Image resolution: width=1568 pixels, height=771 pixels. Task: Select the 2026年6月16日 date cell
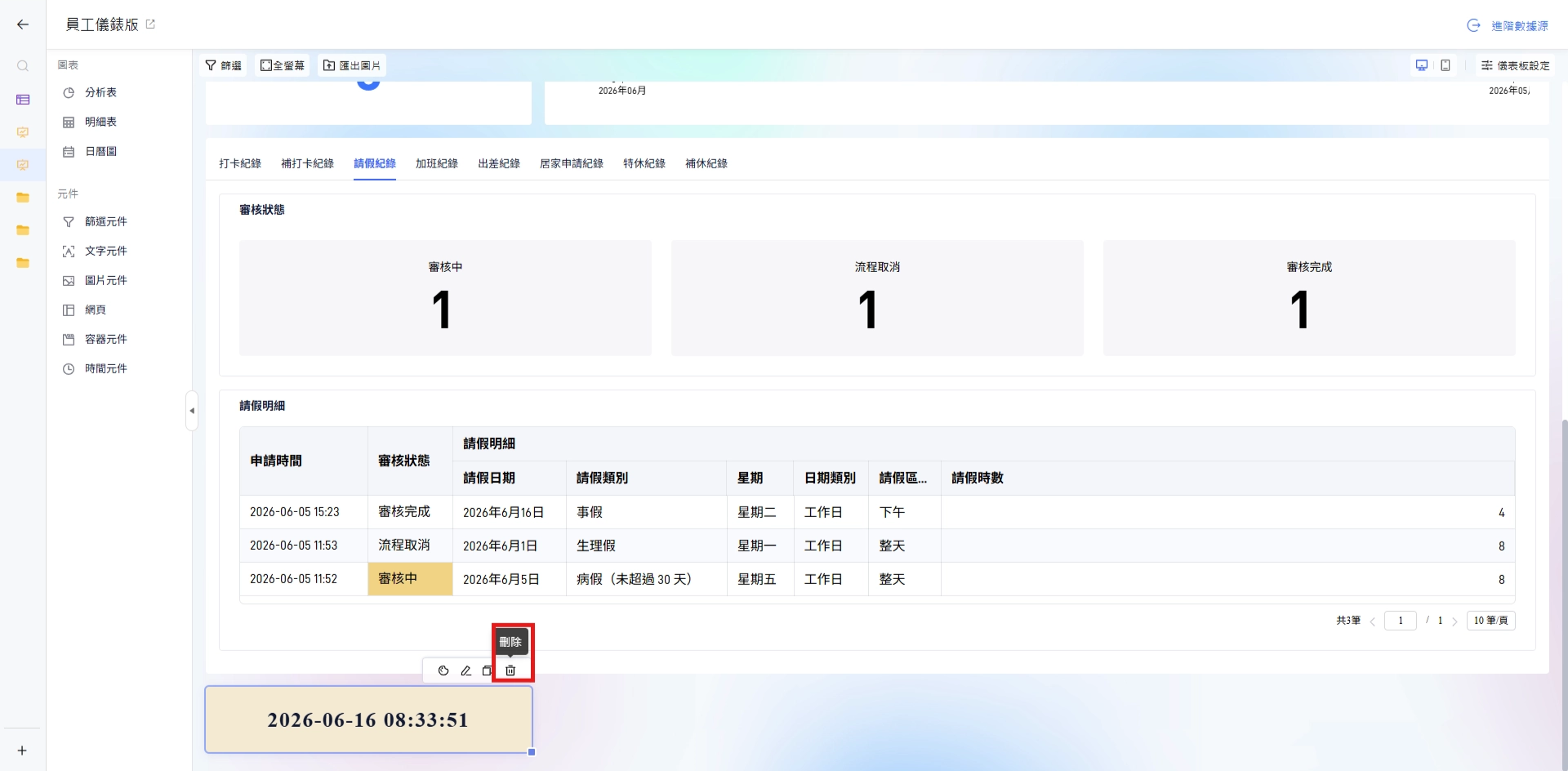510,512
